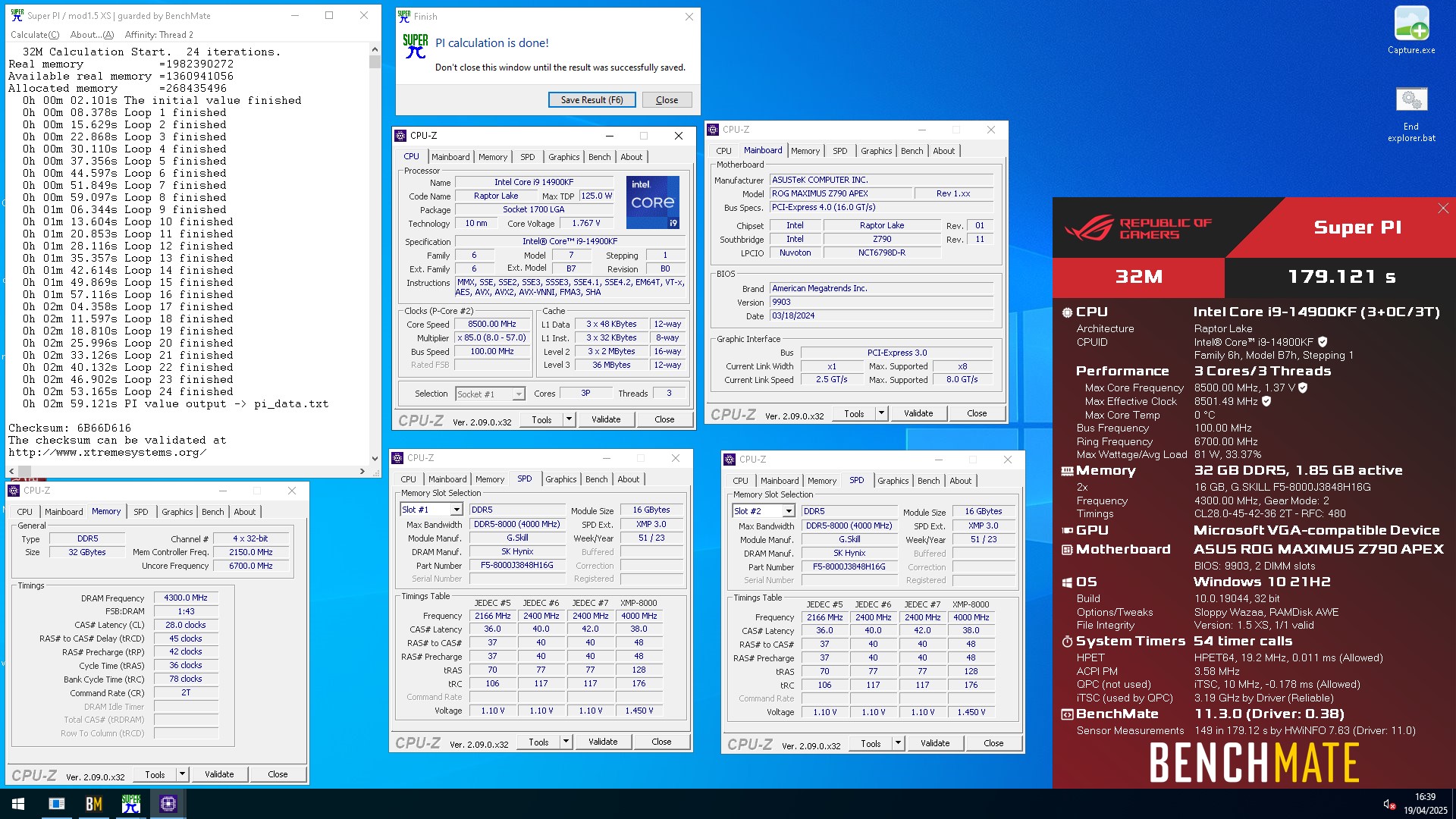
Task: Click the BenchMate Memory section icon
Action: pos(1067,471)
